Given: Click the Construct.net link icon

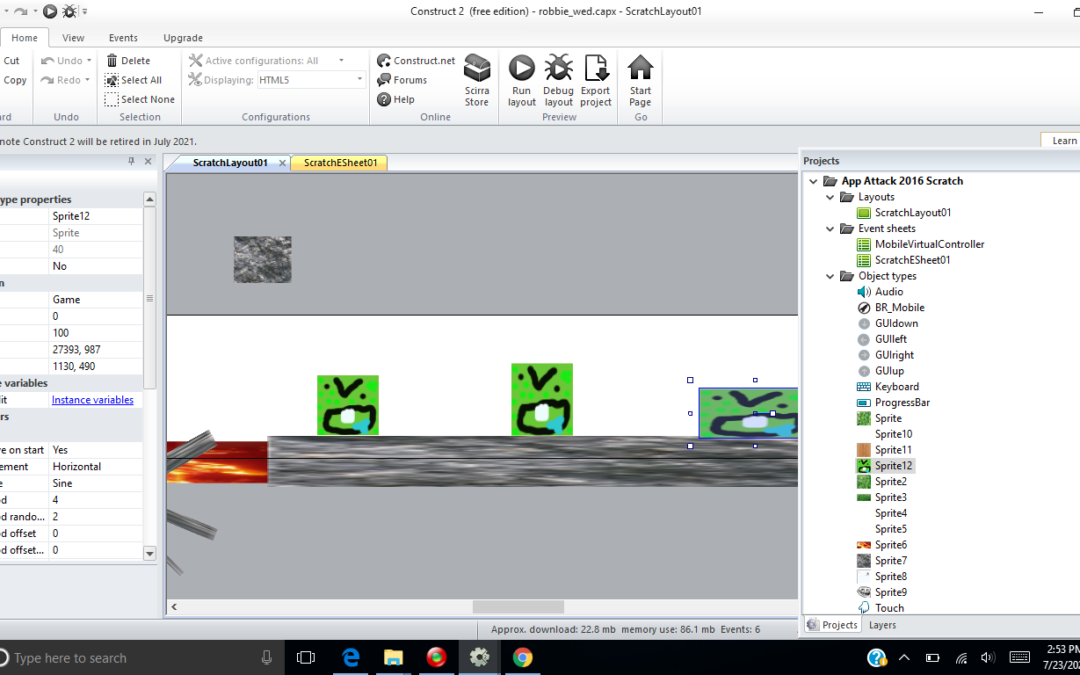Looking at the screenshot, I should (x=384, y=61).
